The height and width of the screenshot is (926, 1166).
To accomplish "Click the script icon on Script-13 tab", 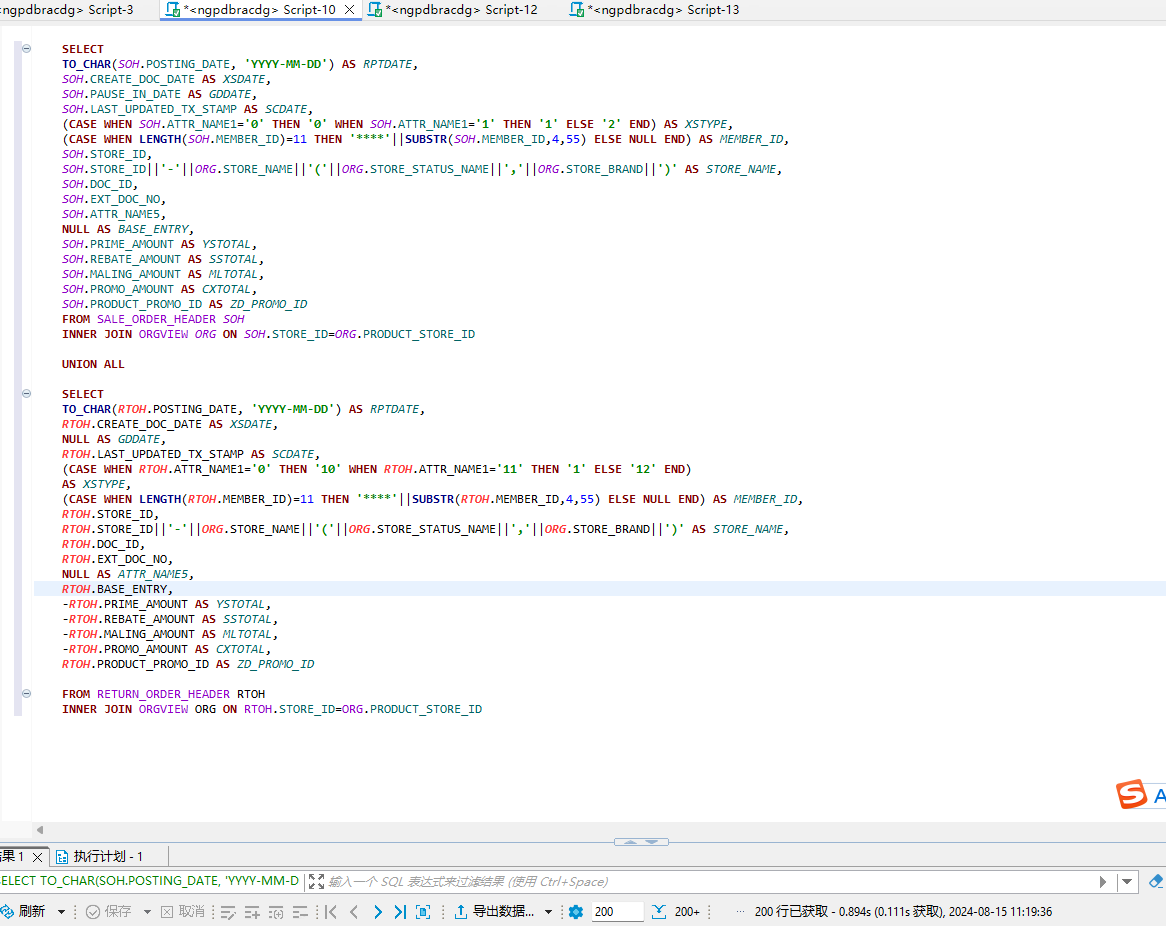I will (x=577, y=10).
